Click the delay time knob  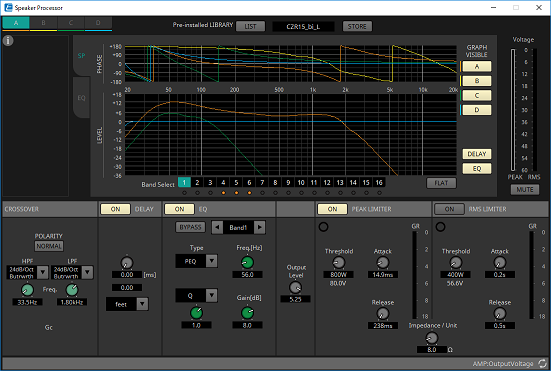click(127, 263)
